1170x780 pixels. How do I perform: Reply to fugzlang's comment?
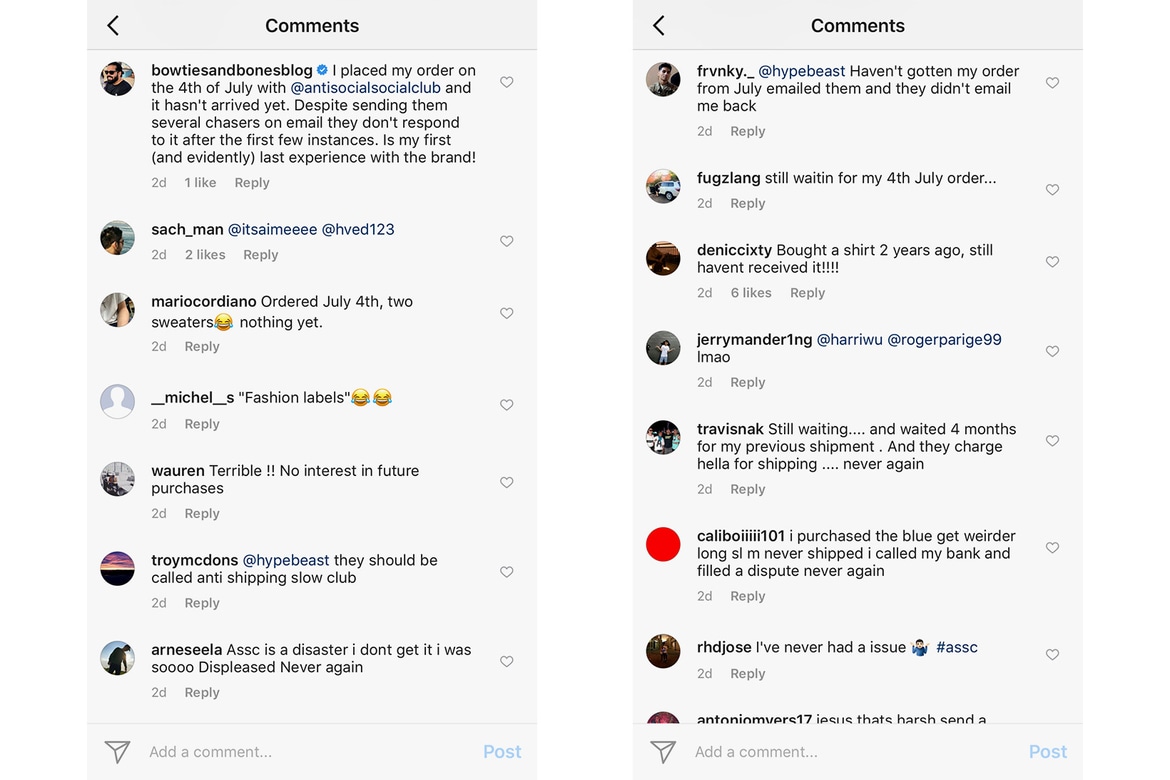click(747, 204)
